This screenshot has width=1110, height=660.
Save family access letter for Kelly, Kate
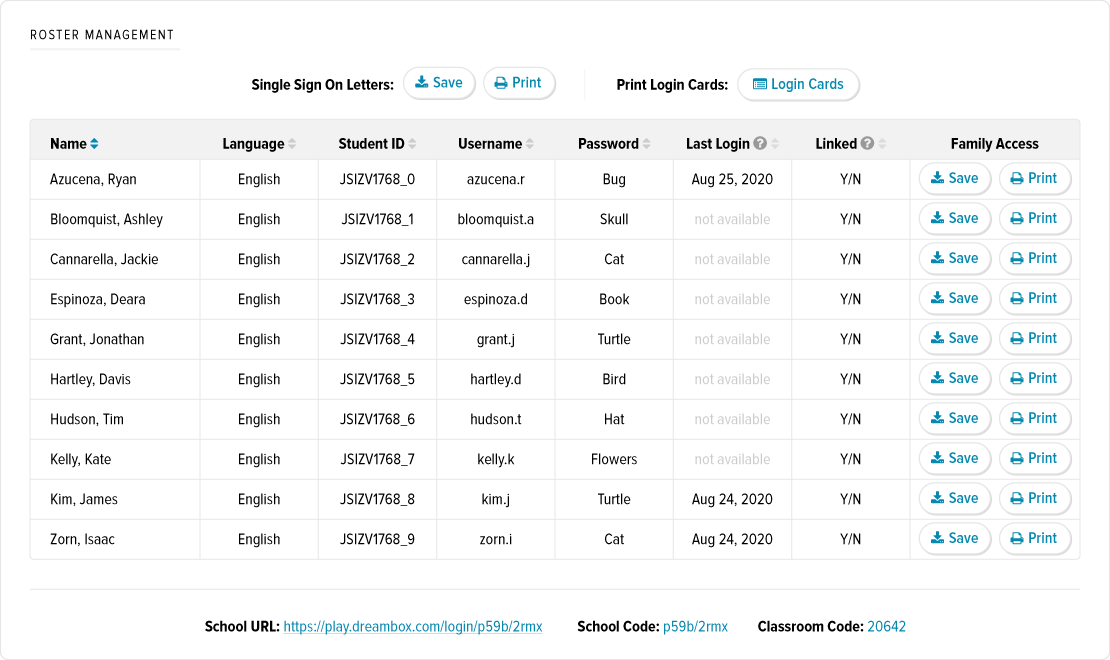pyautogui.click(x=954, y=458)
